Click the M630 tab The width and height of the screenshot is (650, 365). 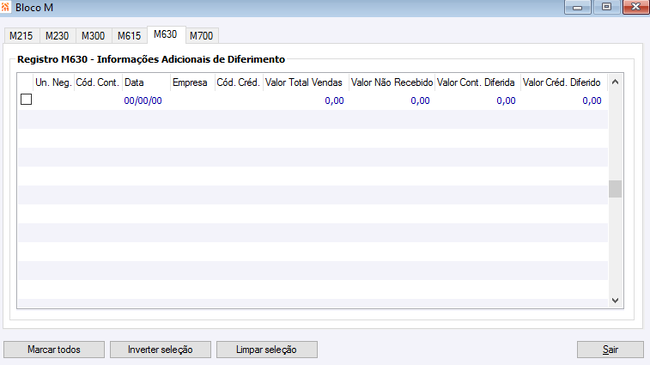[x=165, y=34]
